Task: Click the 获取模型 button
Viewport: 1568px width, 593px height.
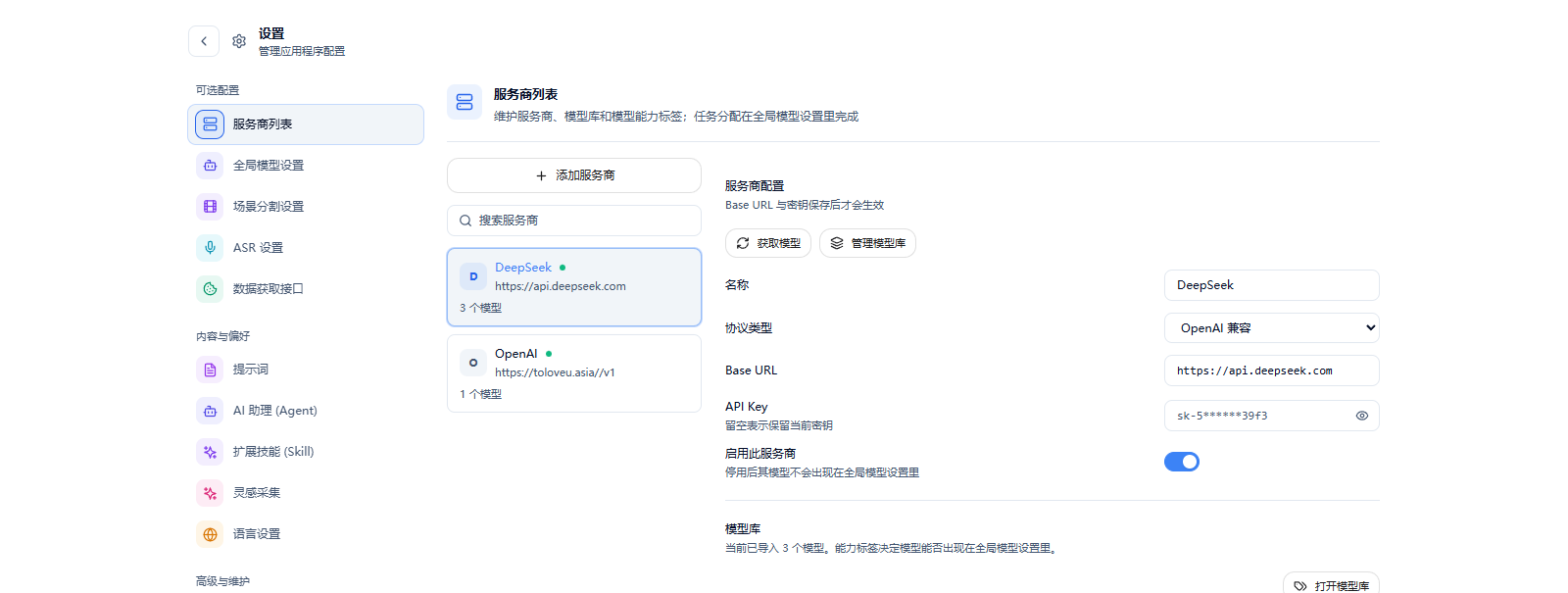Action: click(768, 243)
